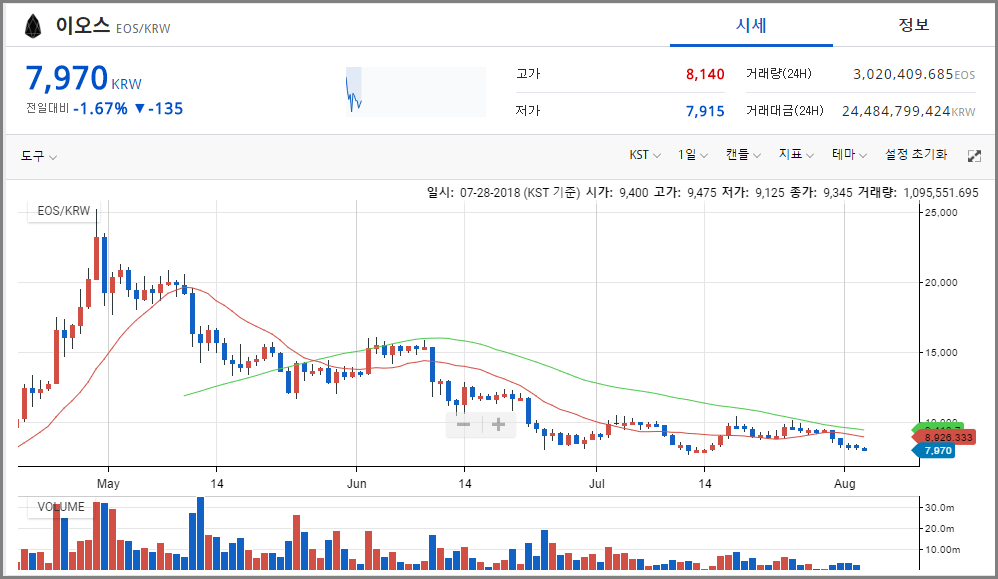The height and width of the screenshot is (579, 998).
Task: Zoom out the chart with minus button
Action: tap(464, 424)
